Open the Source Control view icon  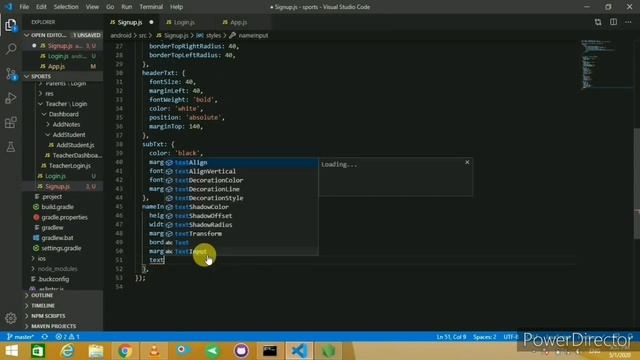[x=11, y=74]
